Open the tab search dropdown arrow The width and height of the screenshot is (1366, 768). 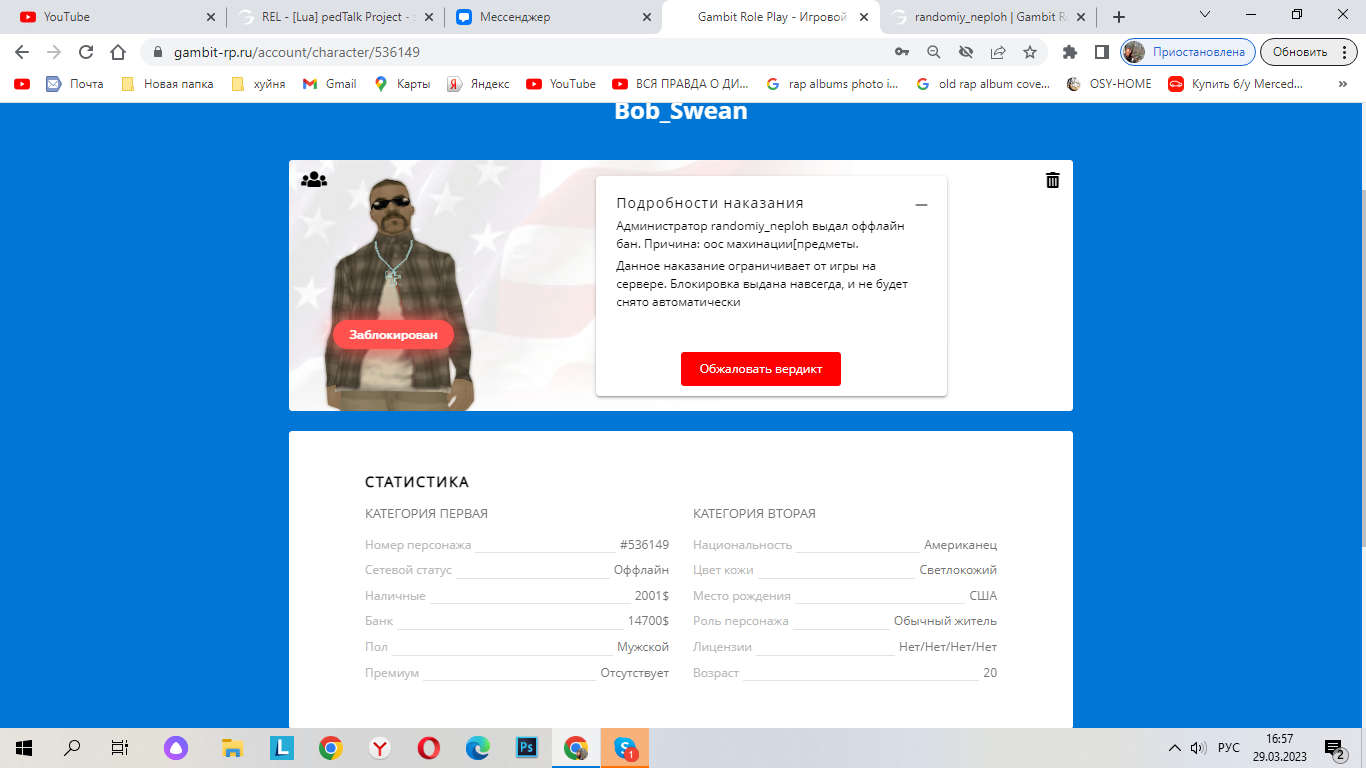(1205, 15)
